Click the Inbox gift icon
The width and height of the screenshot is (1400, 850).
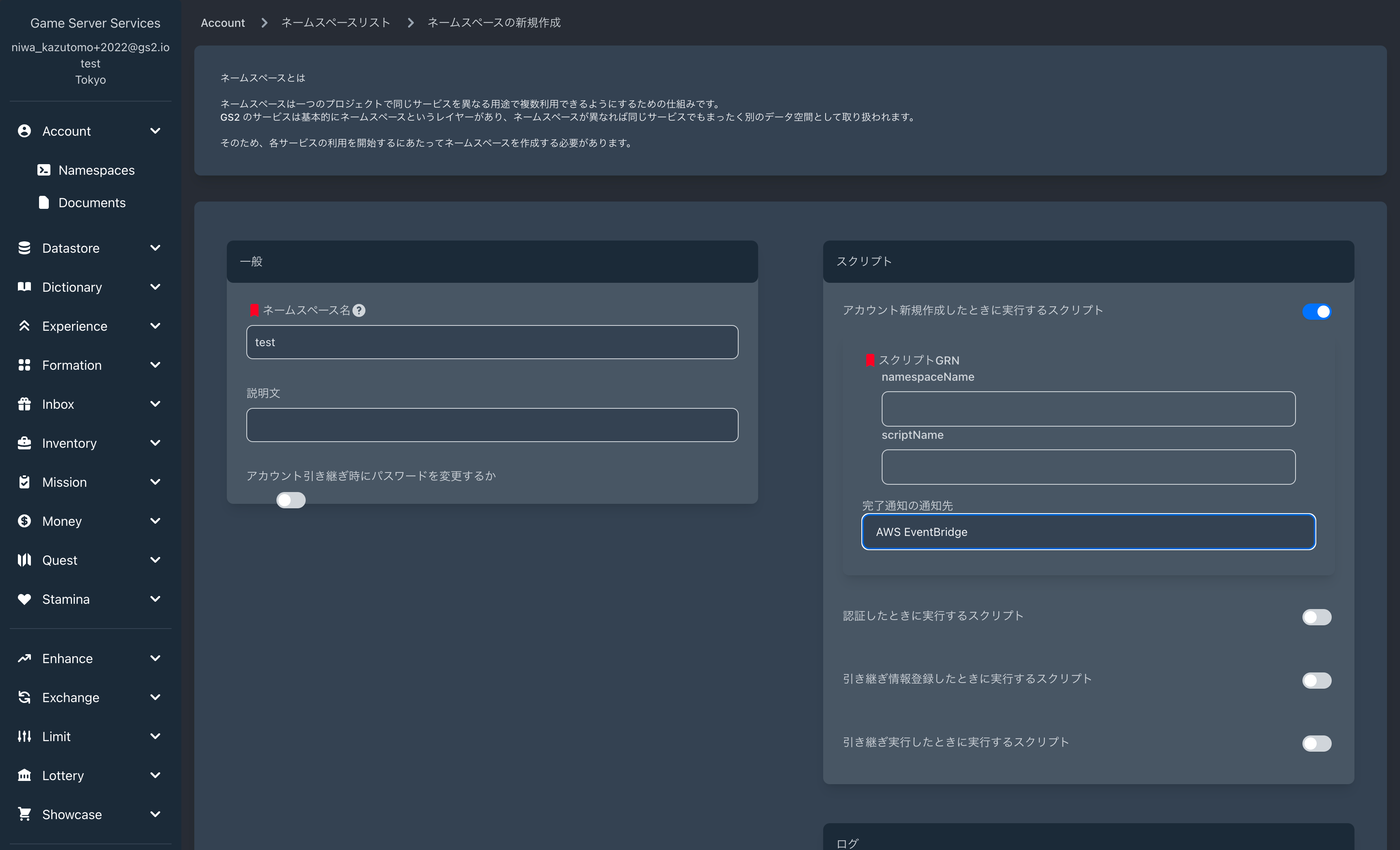pyautogui.click(x=24, y=404)
